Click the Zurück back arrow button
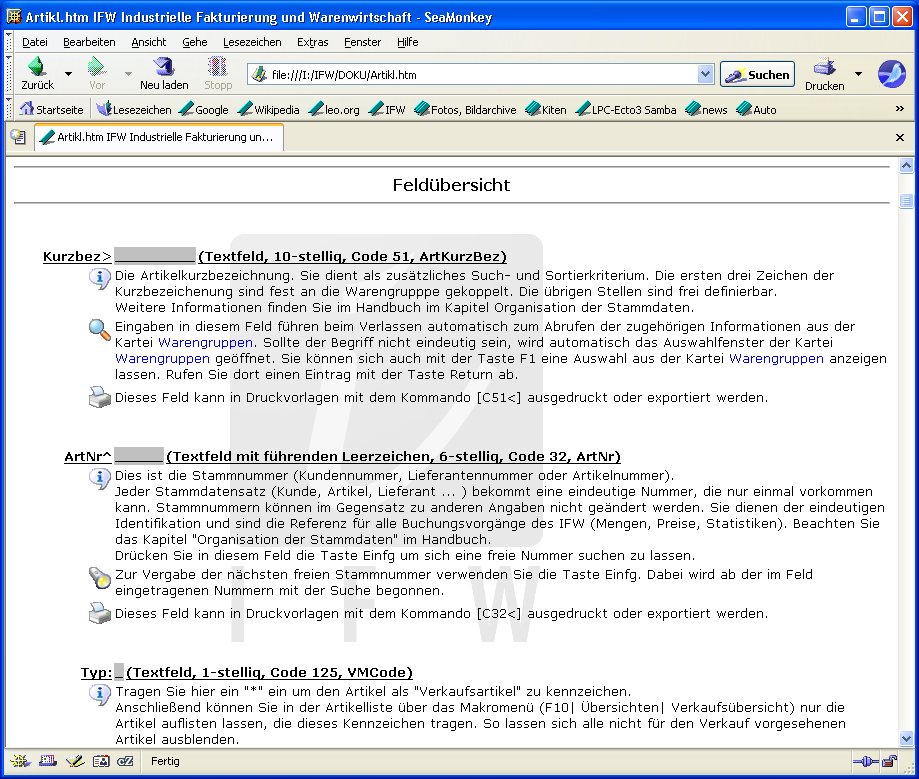The width and height of the screenshot is (919, 779). (37, 72)
